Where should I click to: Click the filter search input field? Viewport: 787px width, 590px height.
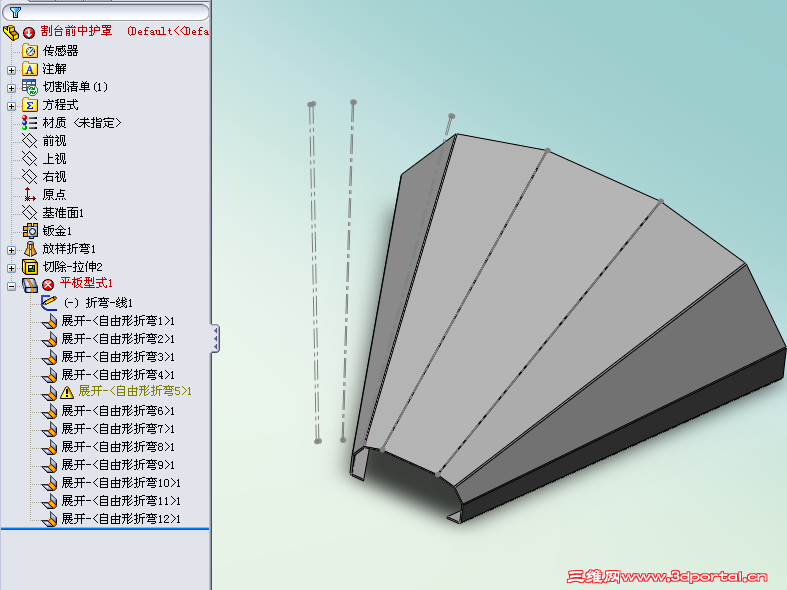click(x=105, y=12)
